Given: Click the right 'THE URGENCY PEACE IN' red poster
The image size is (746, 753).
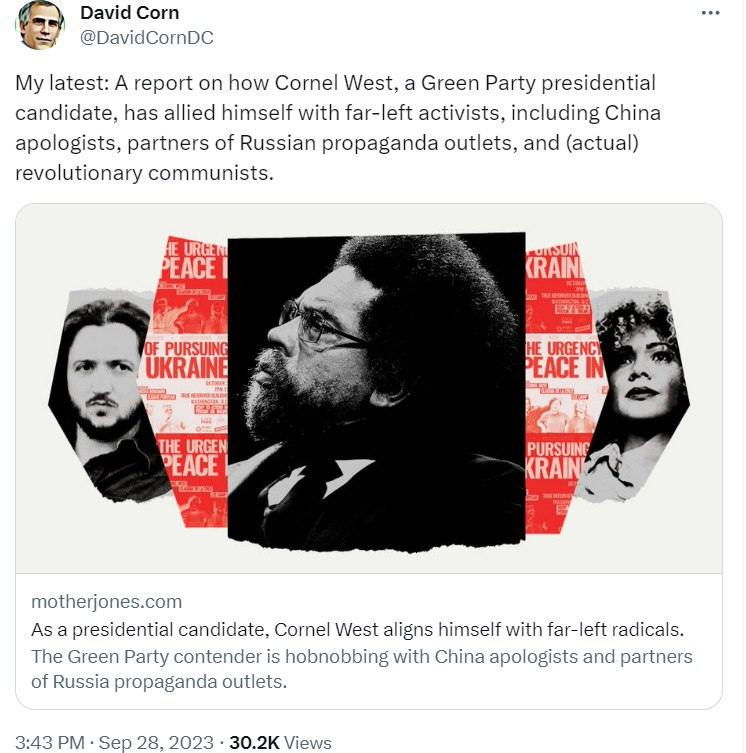Looking at the screenshot, I should point(565,384).
